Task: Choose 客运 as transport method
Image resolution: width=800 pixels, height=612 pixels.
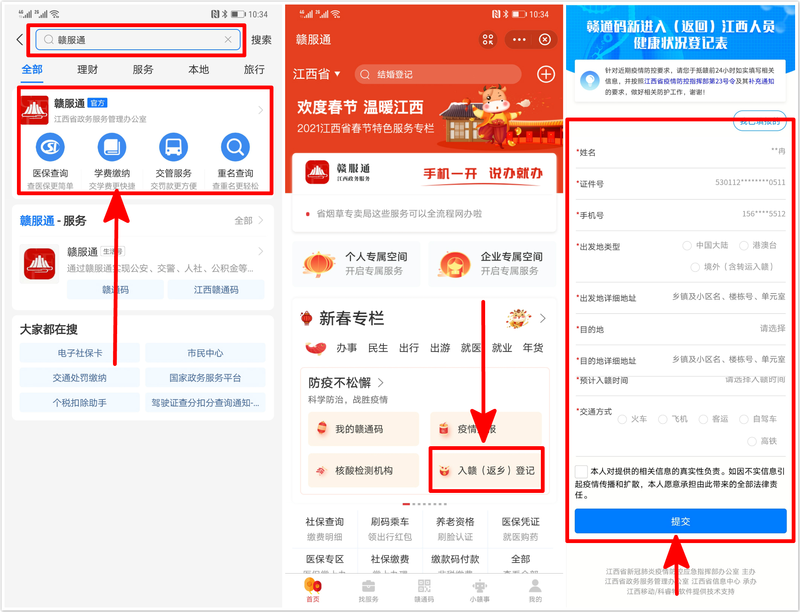Action: (x=704, y=419)
